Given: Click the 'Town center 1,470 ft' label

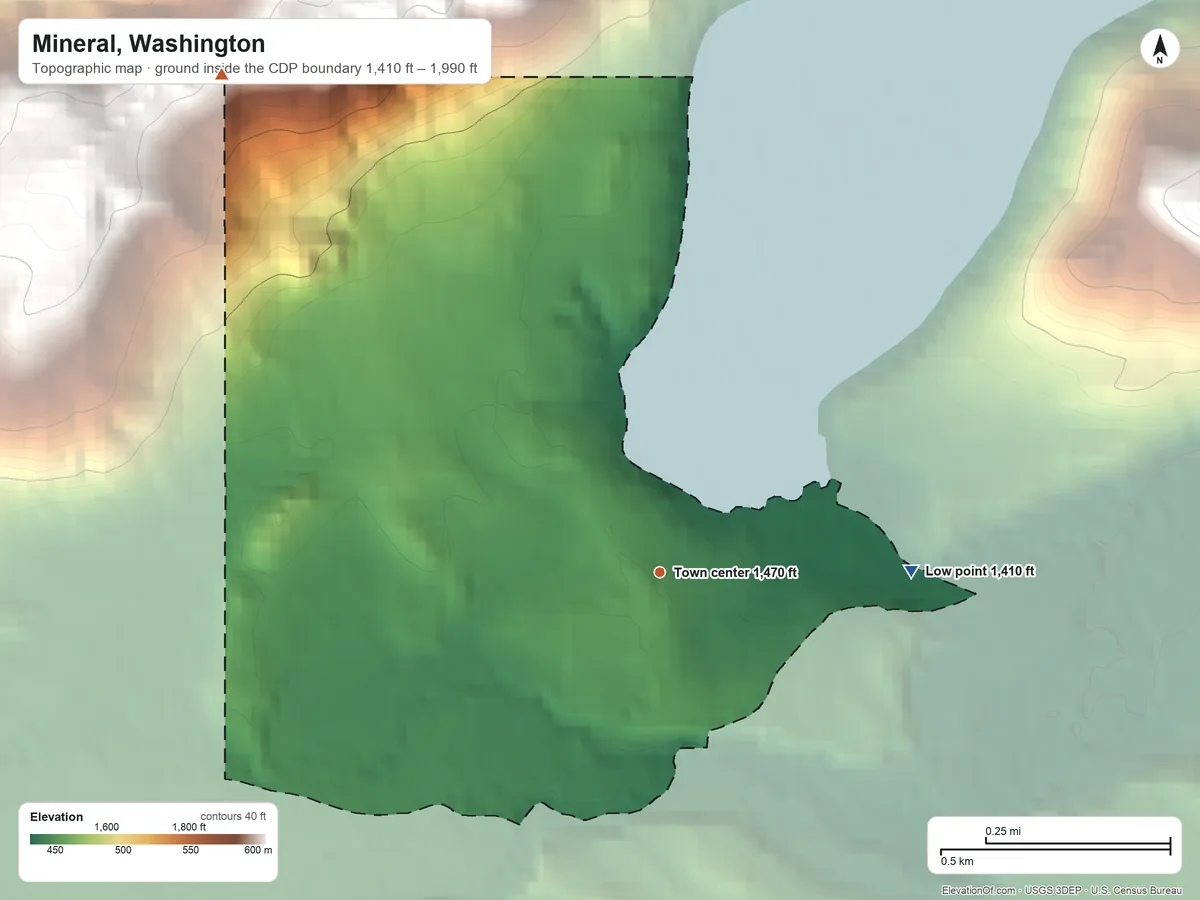Looking at the screenshot, I should (x=736, y=573).
